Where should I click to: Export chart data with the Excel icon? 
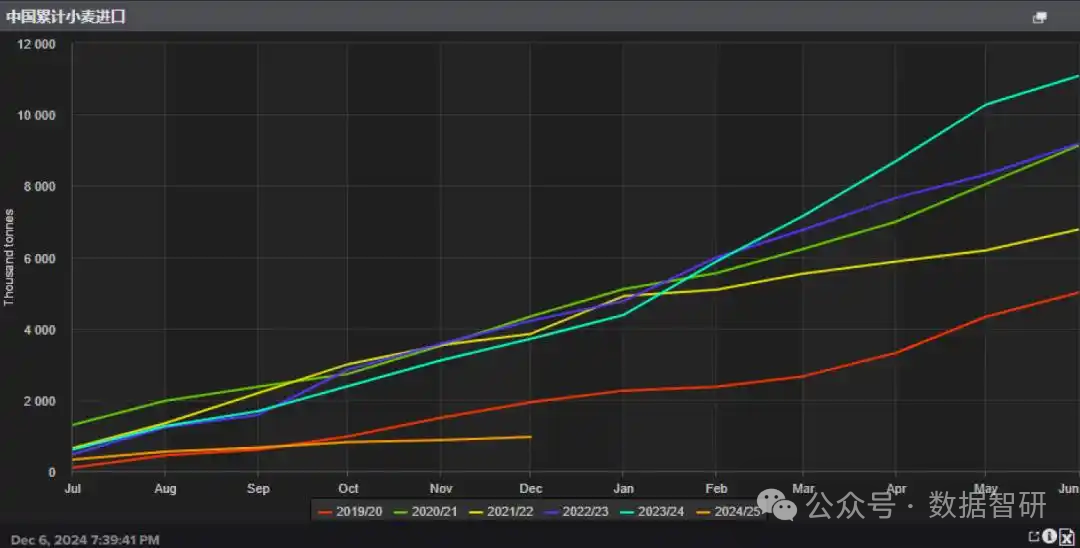click(x=1066, y=536)
